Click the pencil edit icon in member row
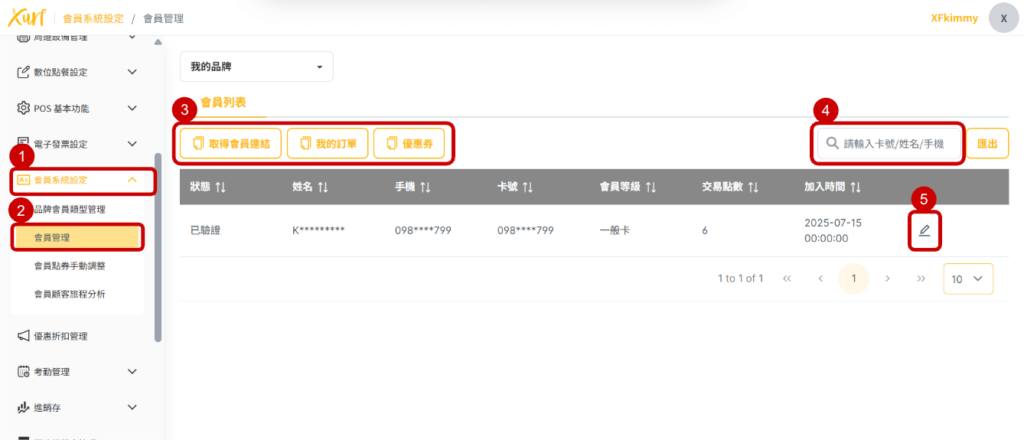This screenshot has width=1024, height=440. [924, 231]
